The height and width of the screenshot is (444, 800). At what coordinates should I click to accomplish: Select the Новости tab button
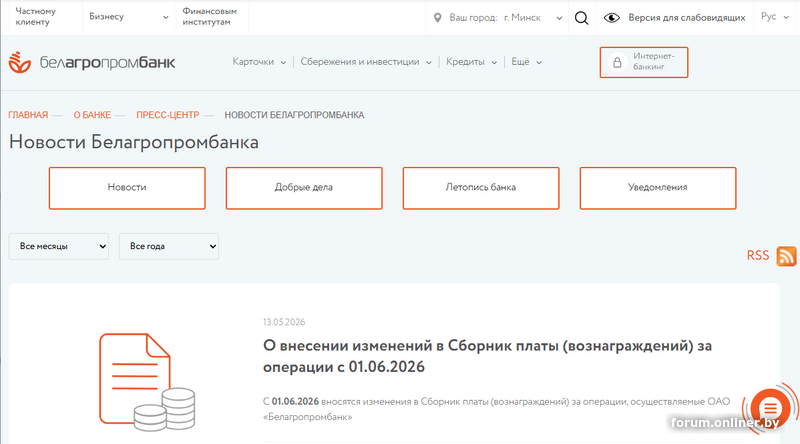pyautogui.click(x=127, y=188)
